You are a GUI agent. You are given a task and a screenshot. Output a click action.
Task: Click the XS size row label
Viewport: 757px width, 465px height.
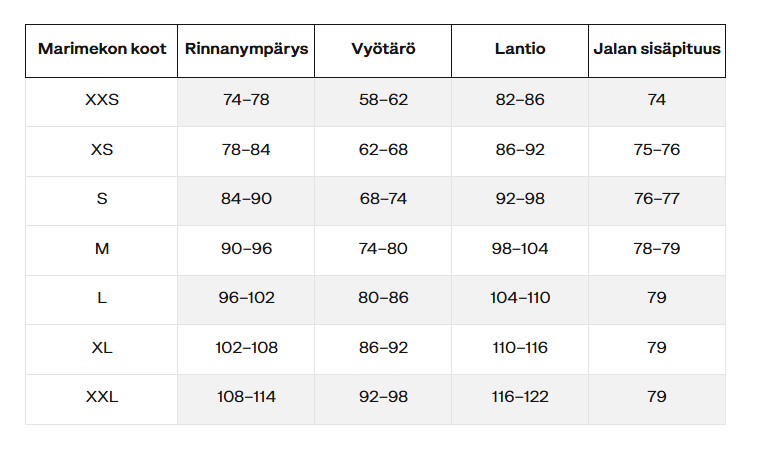[x=101, y=150]
